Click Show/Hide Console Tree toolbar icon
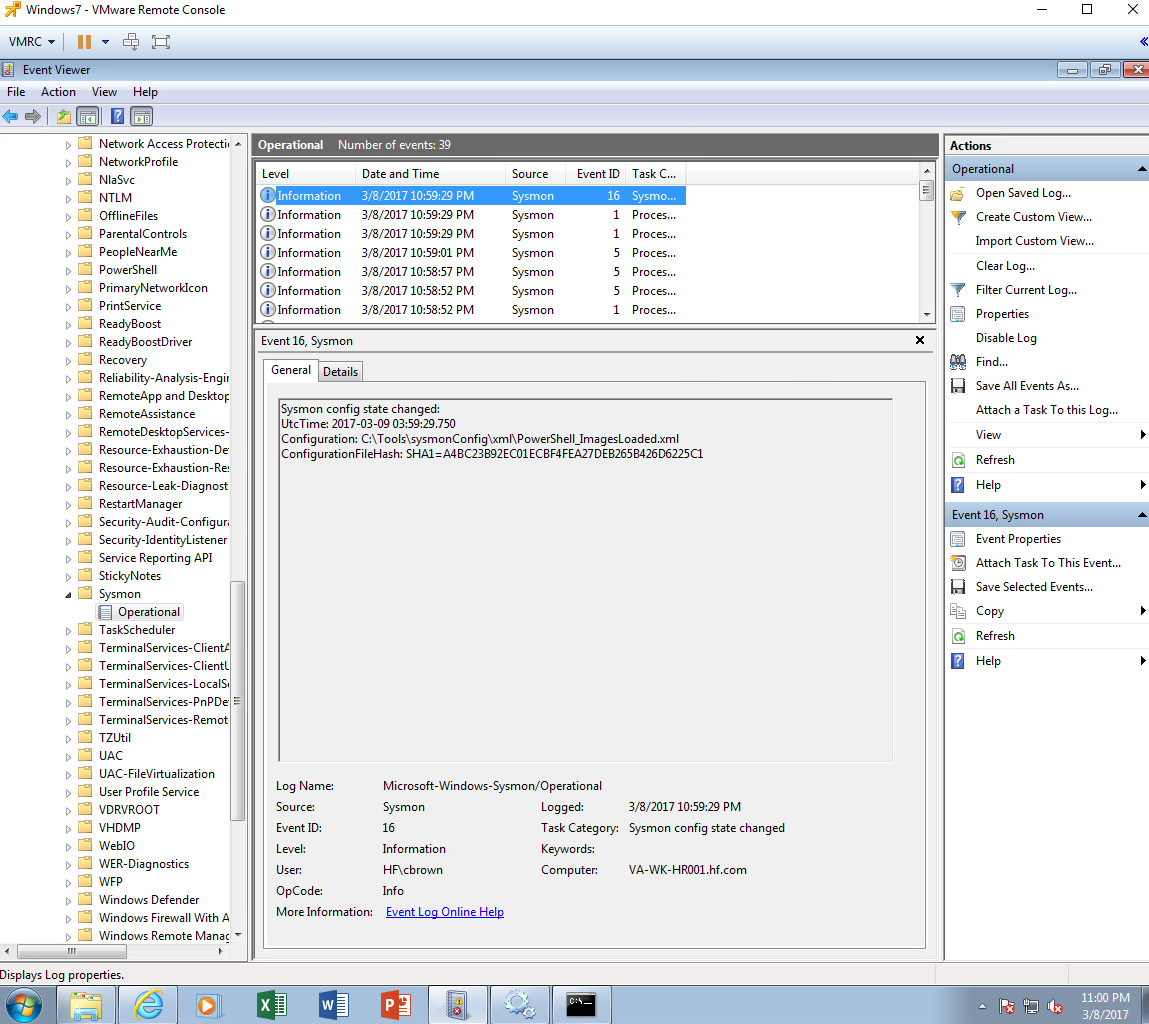 (88, 117)
